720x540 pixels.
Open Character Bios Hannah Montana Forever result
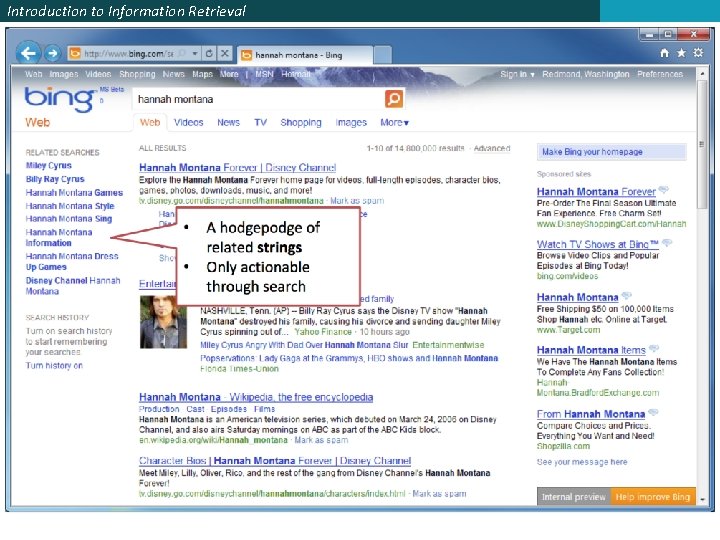(275, 461)
